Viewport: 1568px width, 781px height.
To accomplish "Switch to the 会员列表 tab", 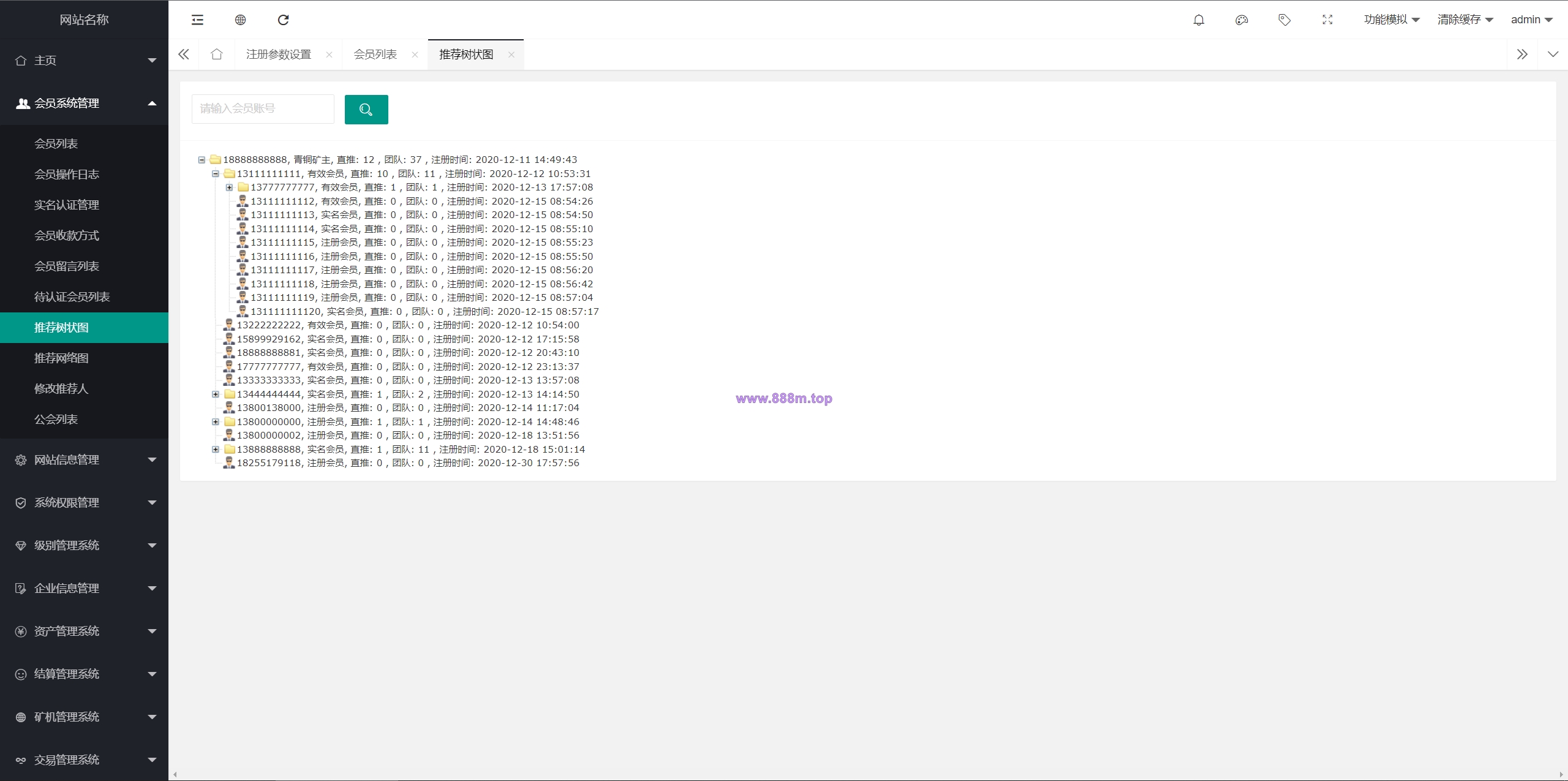I will click(x=375, y=55).
